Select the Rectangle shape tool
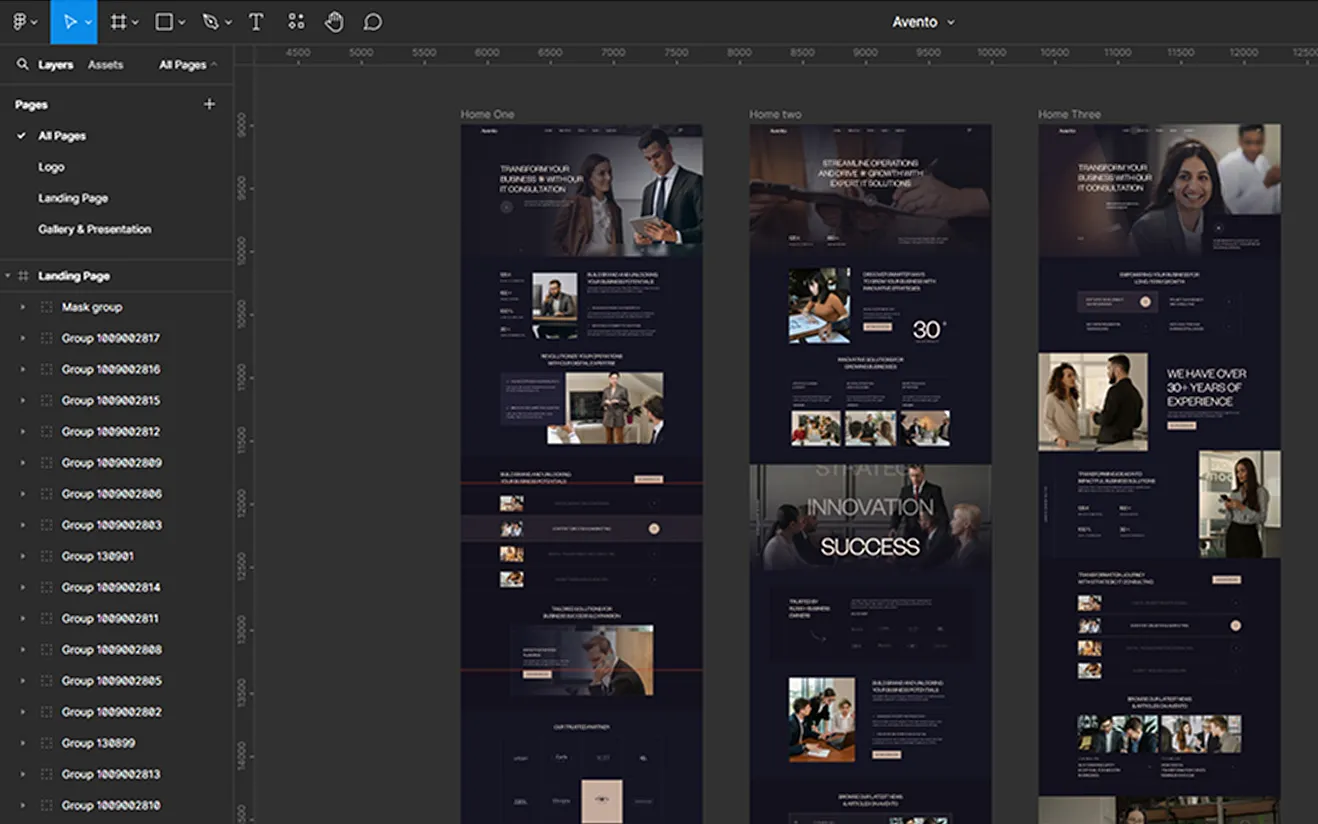 (x=165, y=22)
